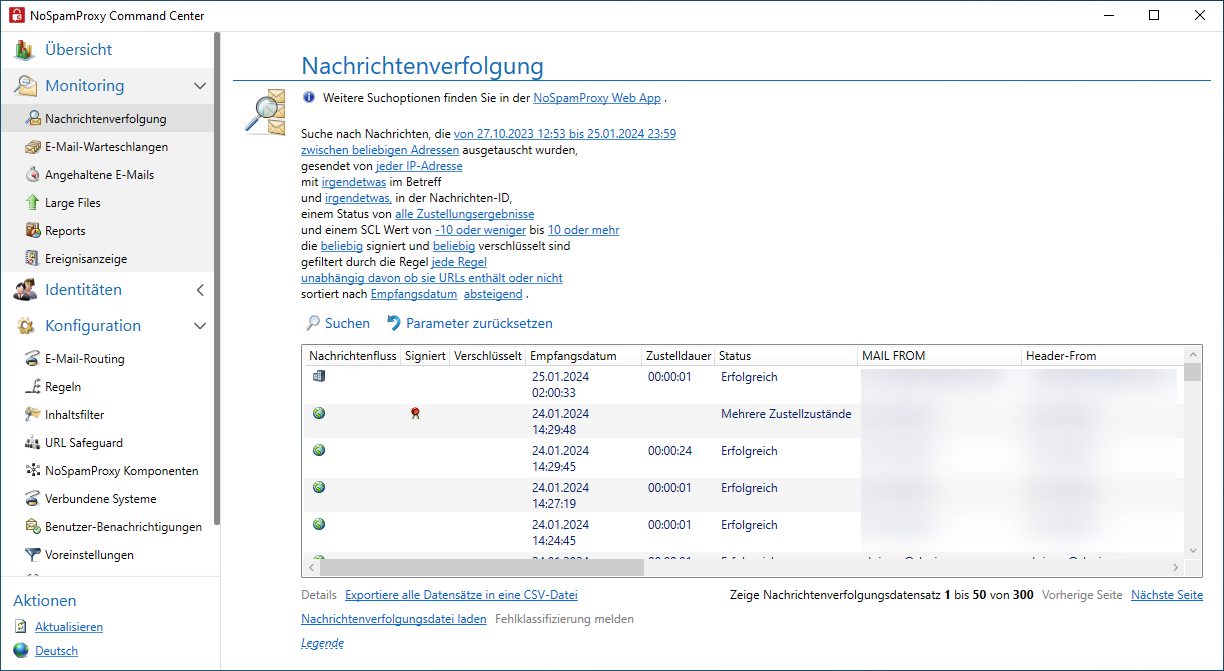Click the NoSpamProxy Komponenten icon

33,471
